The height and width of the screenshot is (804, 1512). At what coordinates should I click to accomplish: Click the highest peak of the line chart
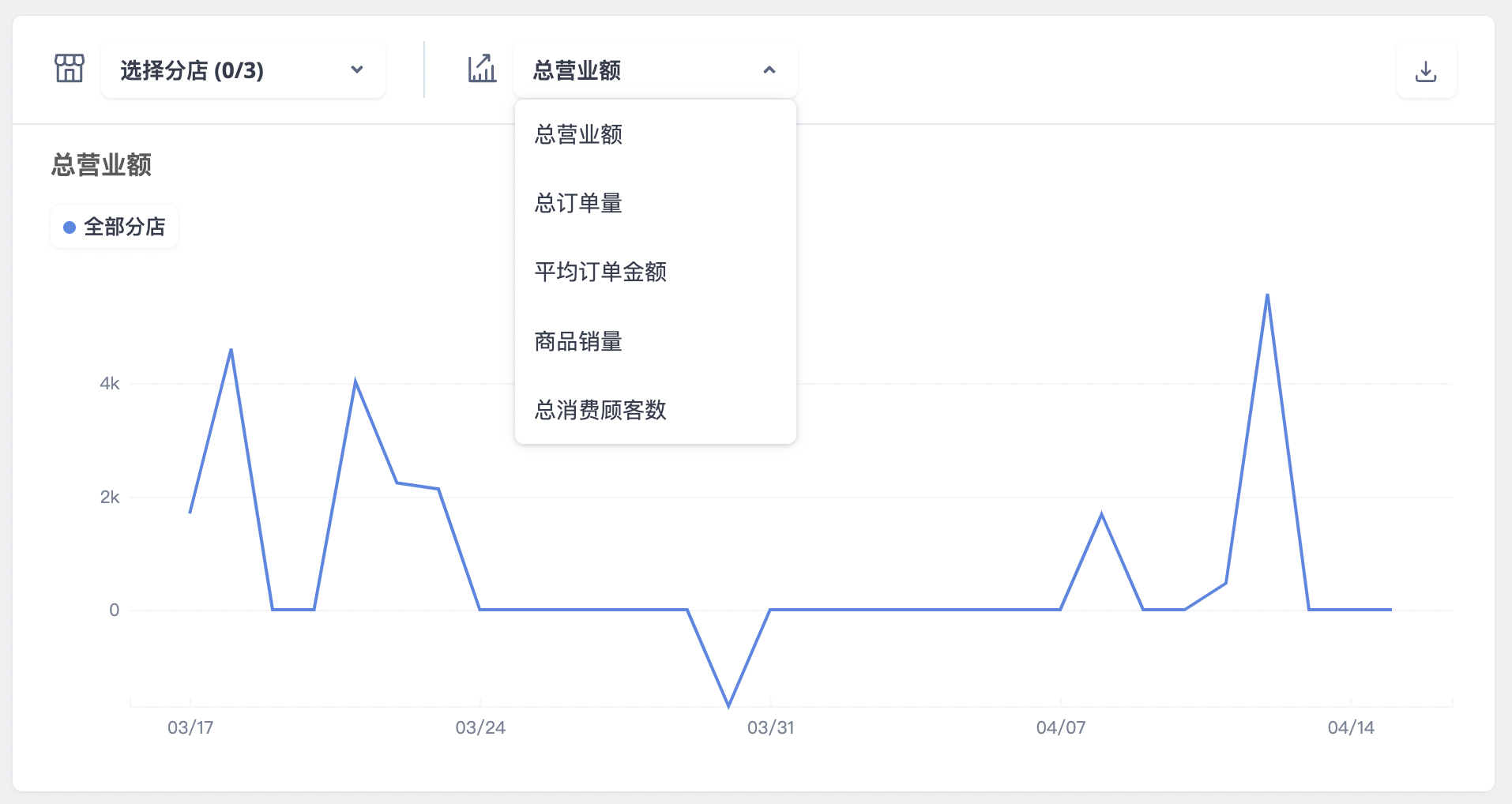coord(1267,295)
